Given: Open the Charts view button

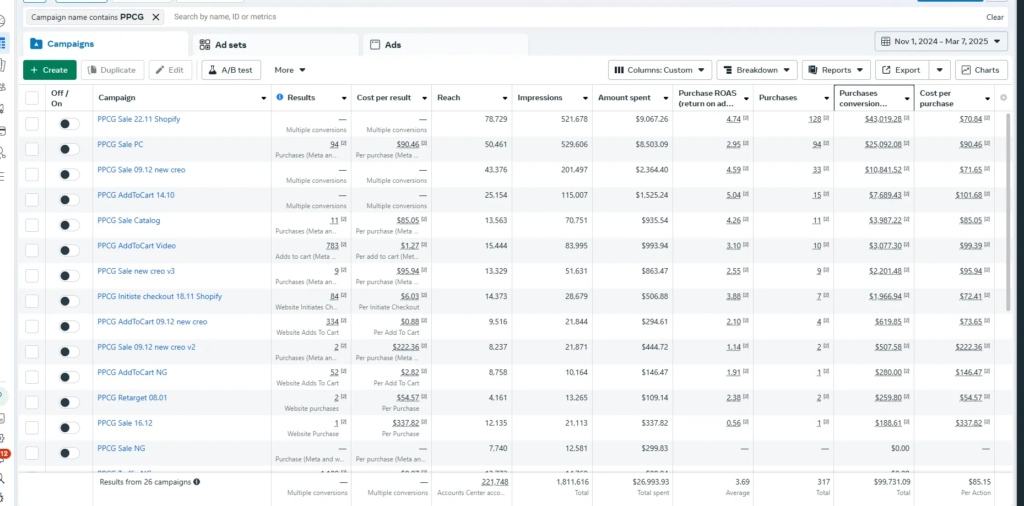Looking at the screenshot, I should tap(981, 70).
